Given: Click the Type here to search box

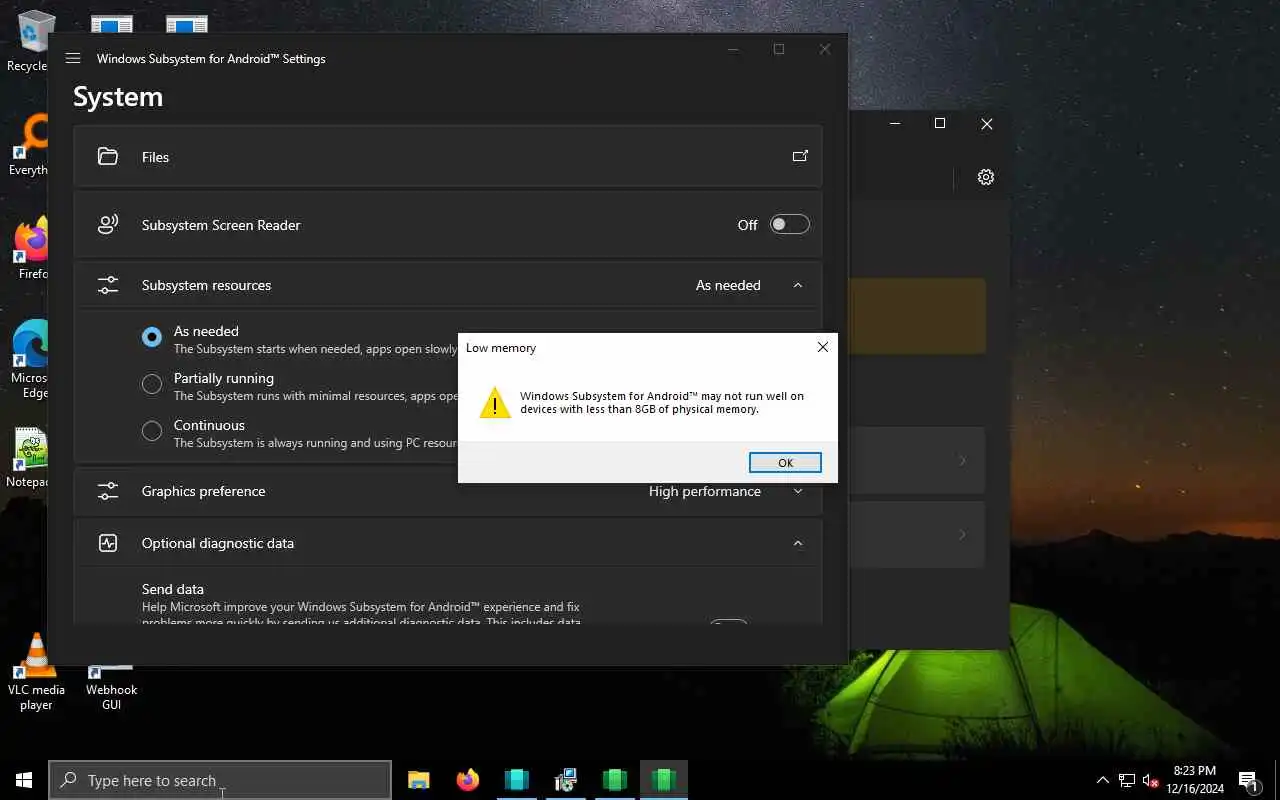Looking at the screenshot, I should 220,780.
